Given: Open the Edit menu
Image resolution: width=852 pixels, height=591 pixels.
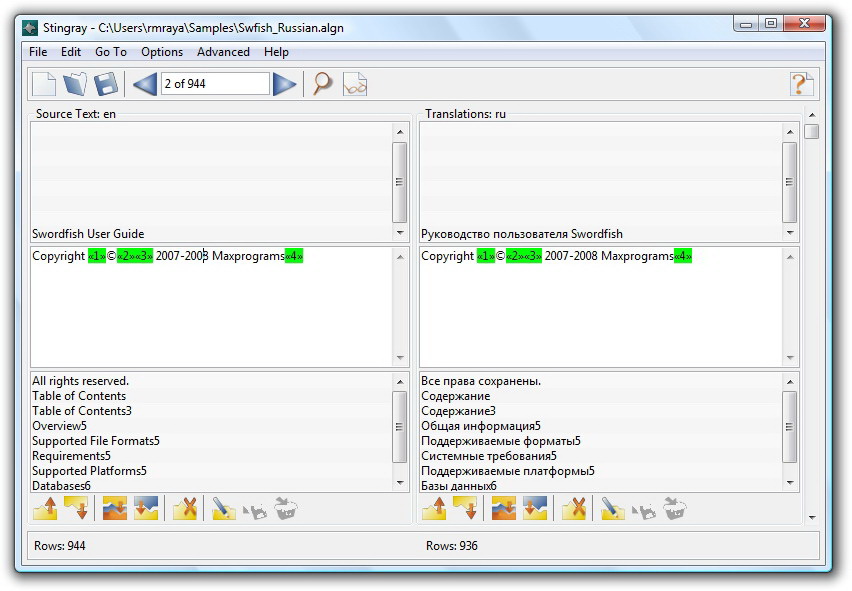Looking at the screenshot, I should [x=71, y=52].
